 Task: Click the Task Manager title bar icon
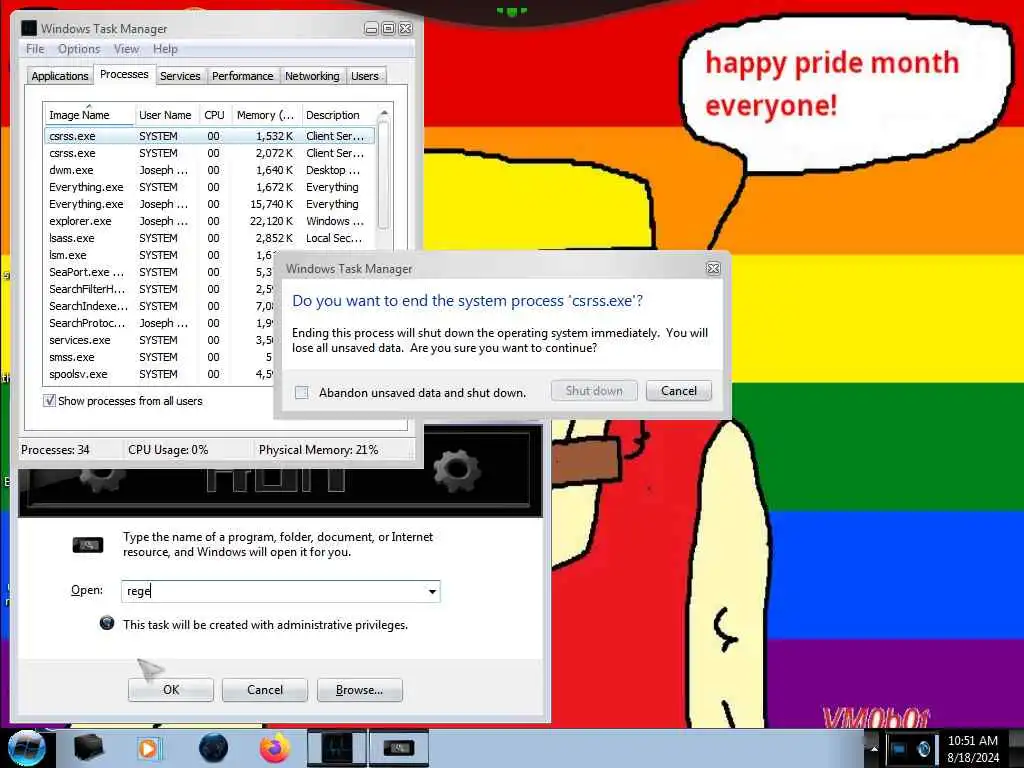29,28
